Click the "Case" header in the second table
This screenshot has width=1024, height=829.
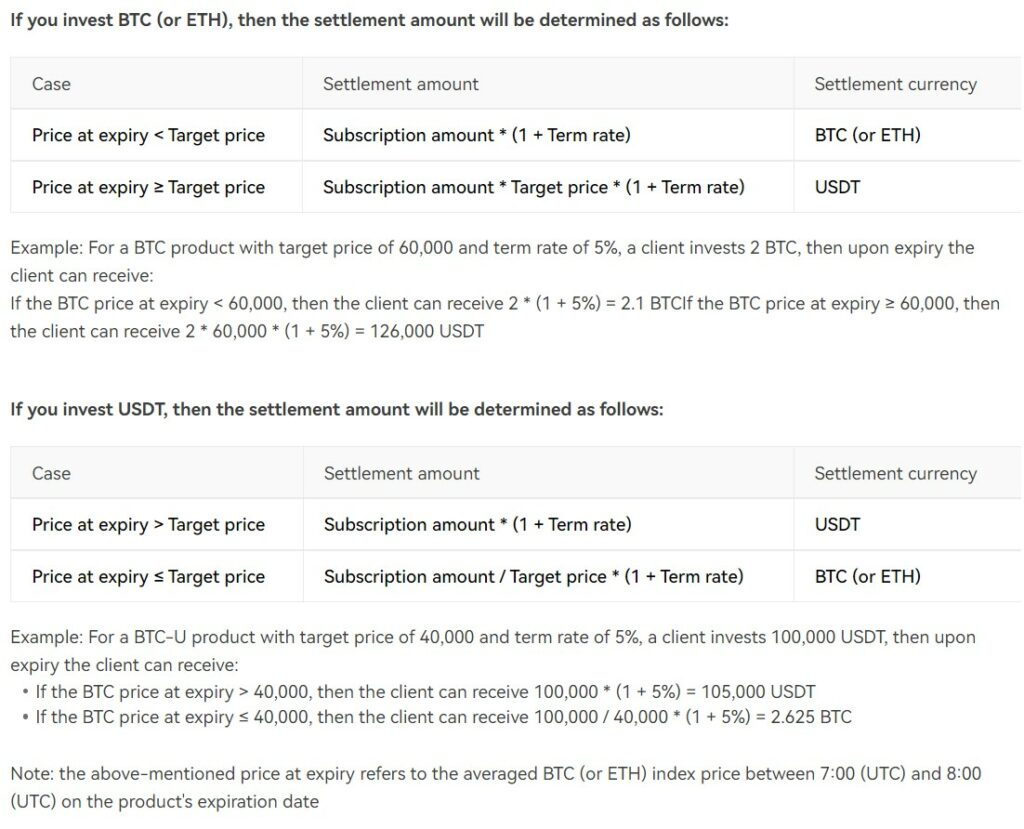pyautogui.click(x=51, y=473)
